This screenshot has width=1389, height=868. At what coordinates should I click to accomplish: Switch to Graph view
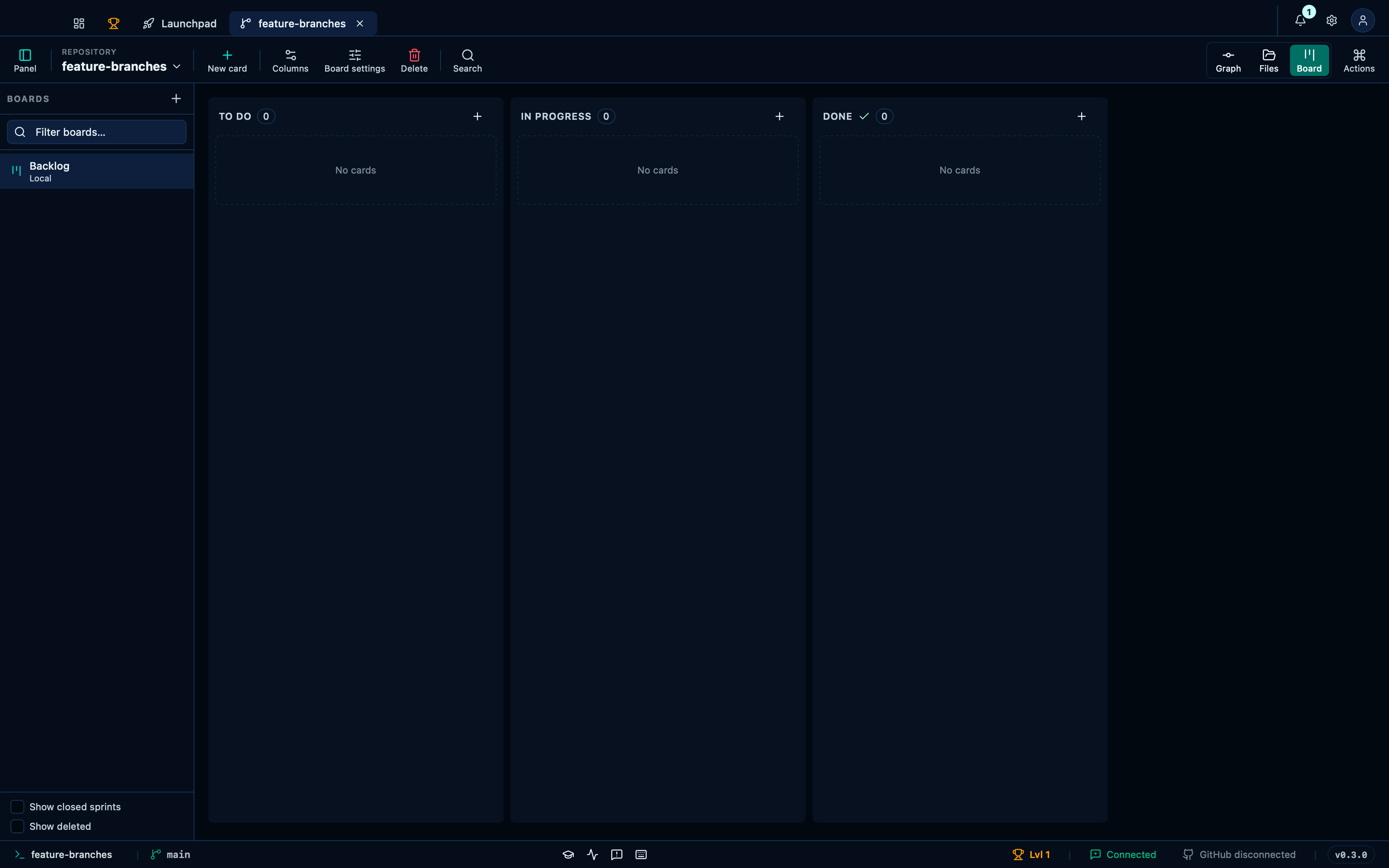pyautogui.click(x=1228, y=60)
